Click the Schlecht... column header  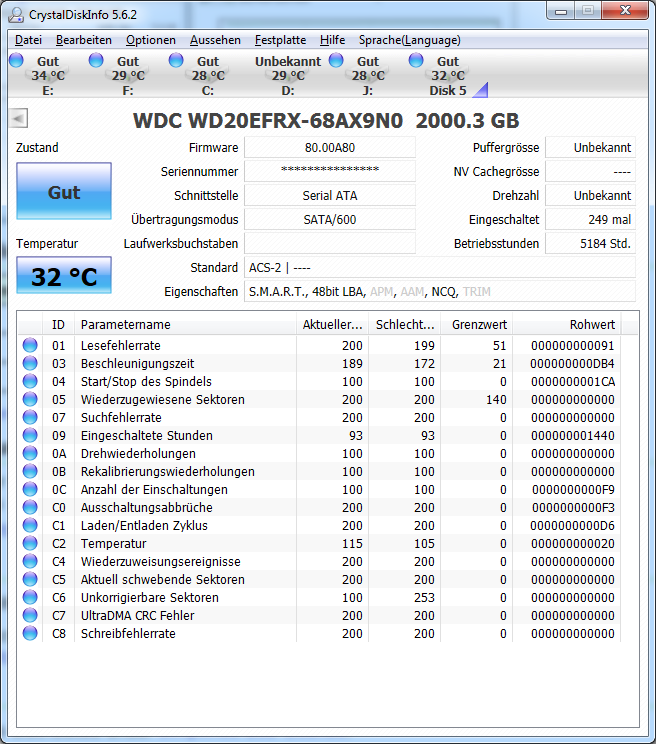click(x=405, y=325)
